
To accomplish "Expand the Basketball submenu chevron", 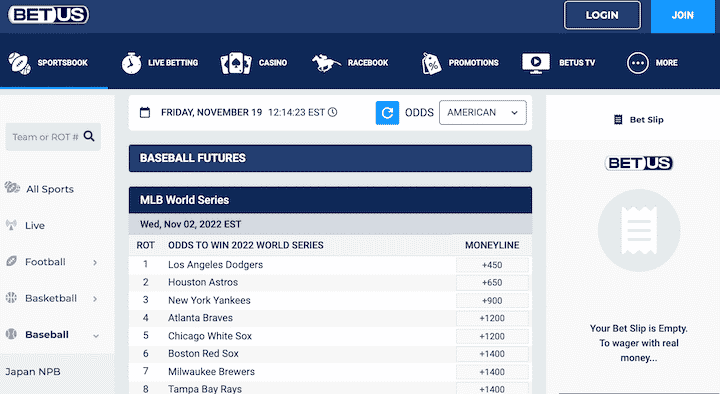I will [95, 299].
